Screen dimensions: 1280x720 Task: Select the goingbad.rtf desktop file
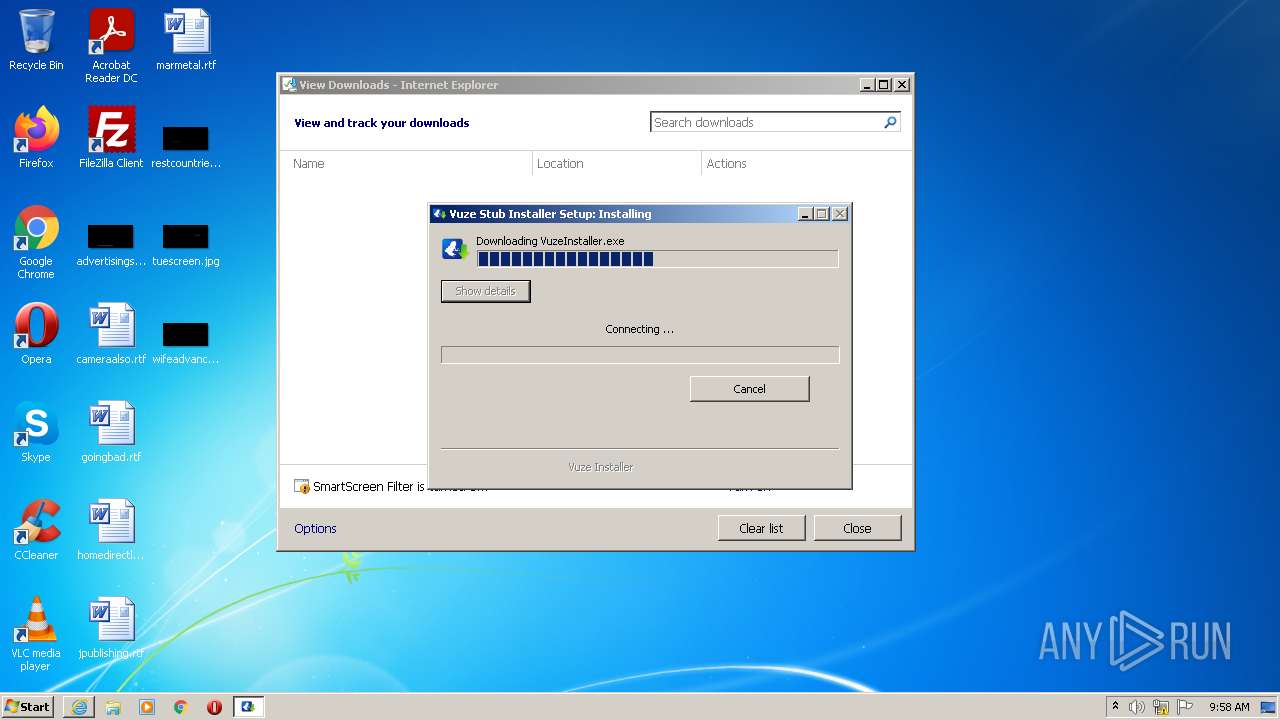coord(111,432)
